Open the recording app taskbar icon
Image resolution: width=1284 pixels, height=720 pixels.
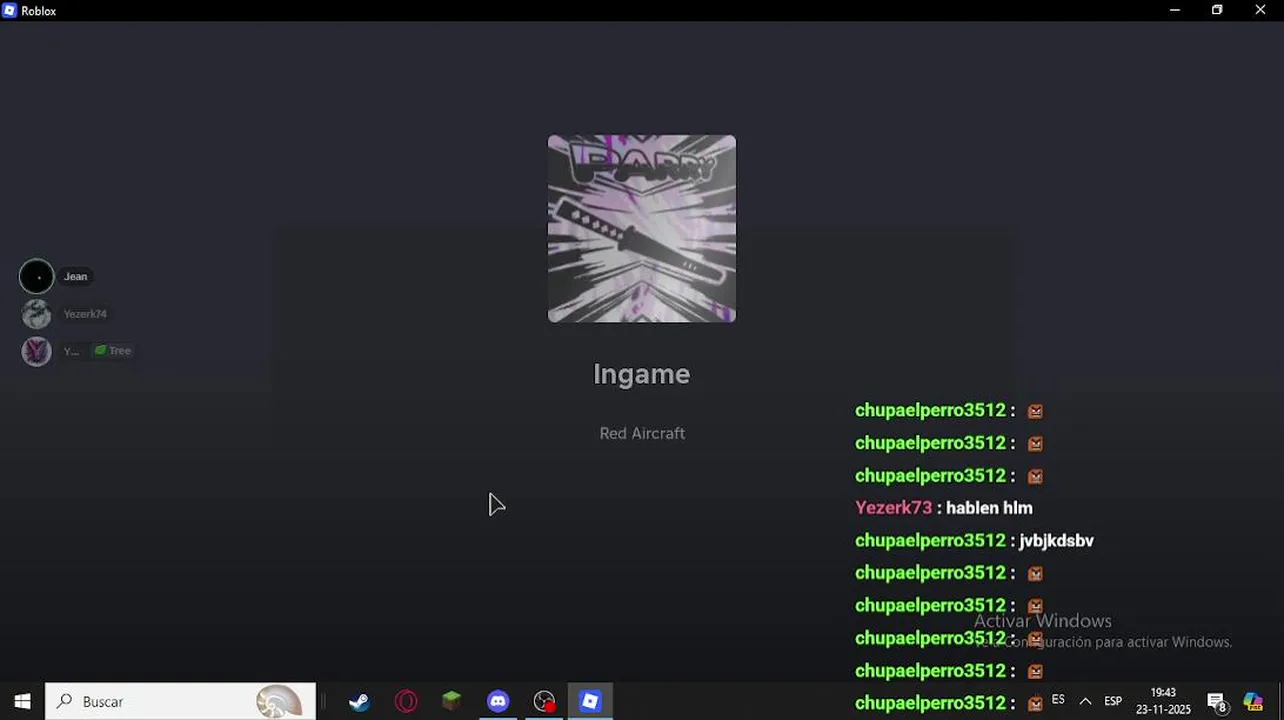click(x=544, y=702)
